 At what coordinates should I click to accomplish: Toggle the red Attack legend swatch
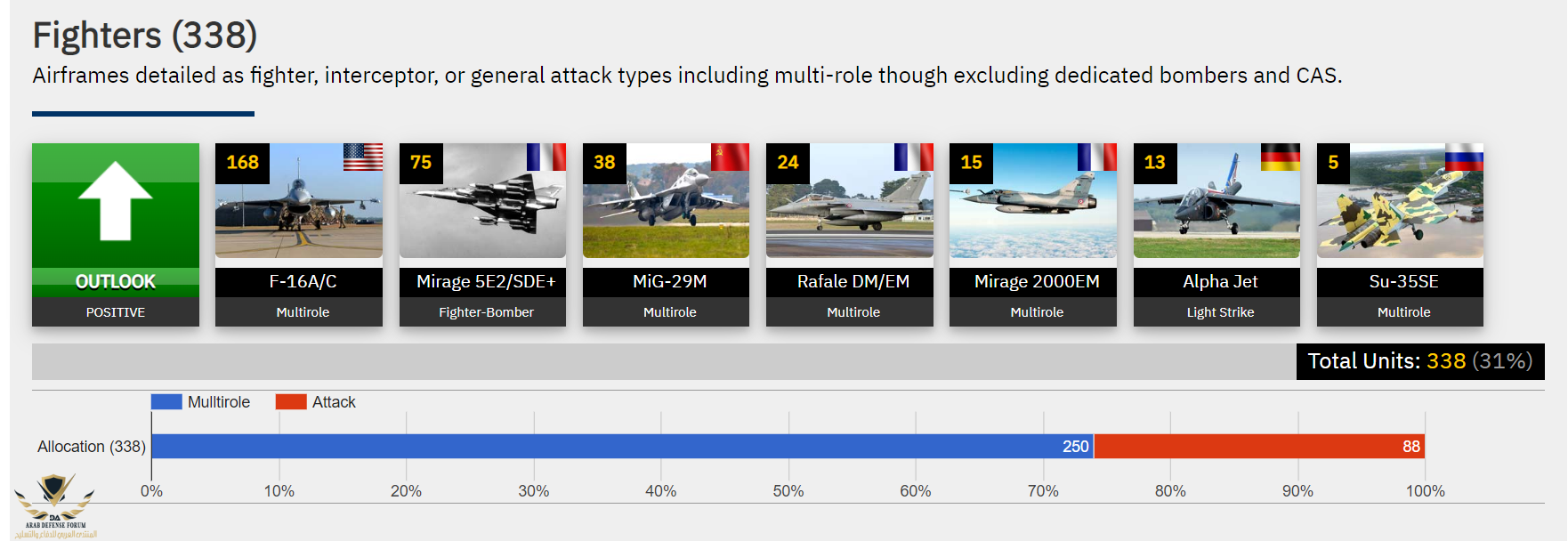click(291, 402)
